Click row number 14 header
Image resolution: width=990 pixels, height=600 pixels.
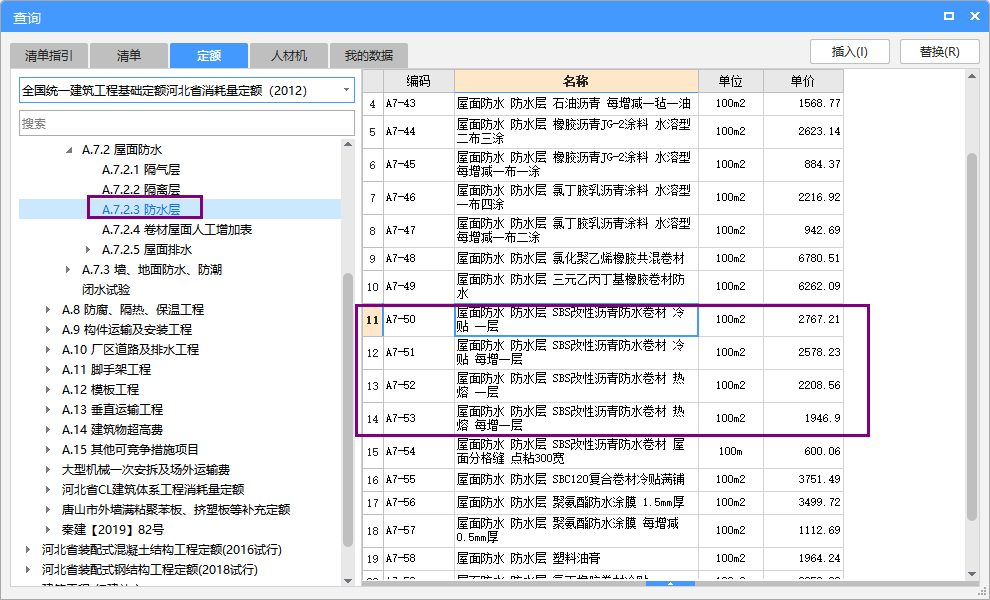pos(373,418)
